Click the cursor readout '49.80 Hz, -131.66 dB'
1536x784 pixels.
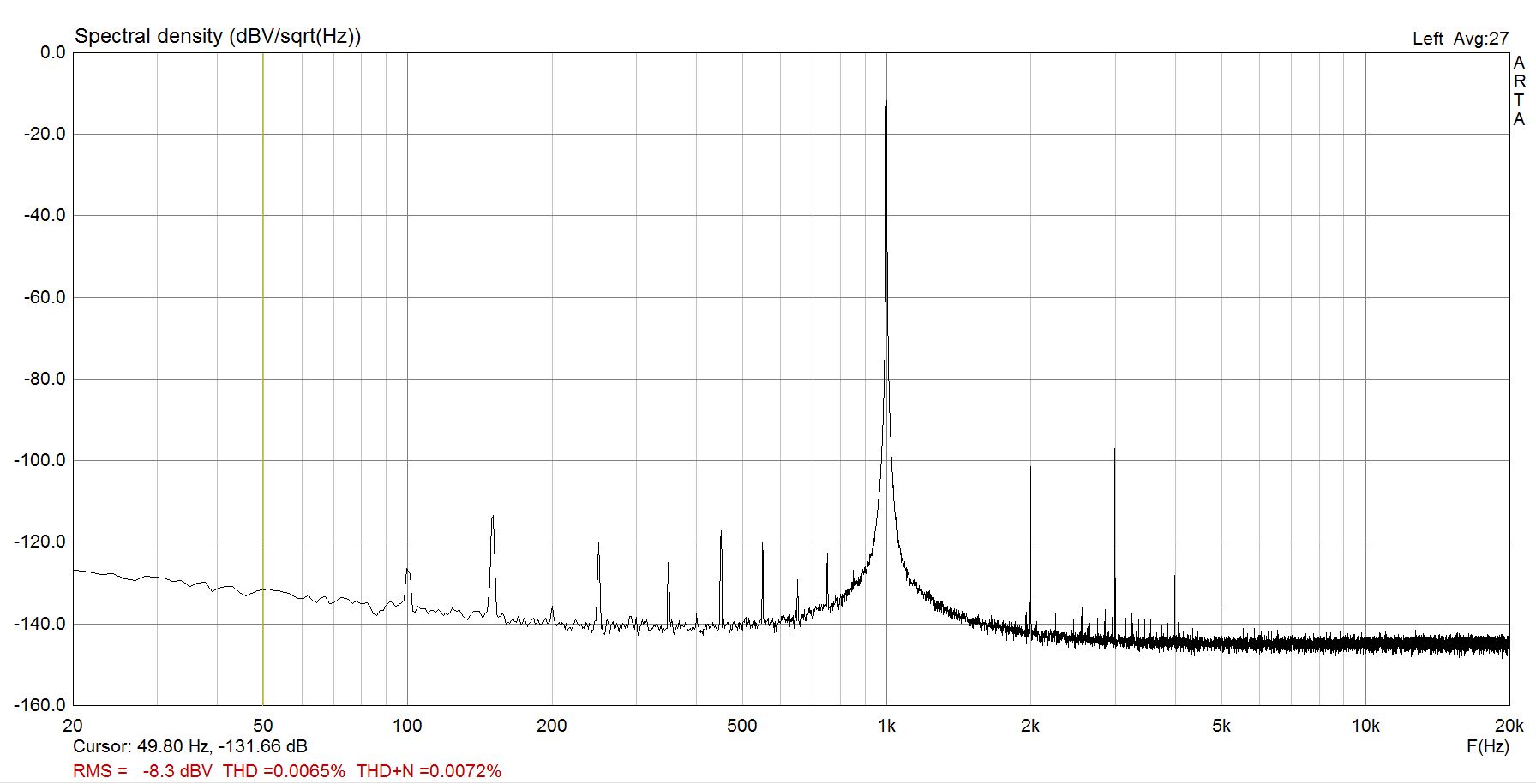coord(222,746)
